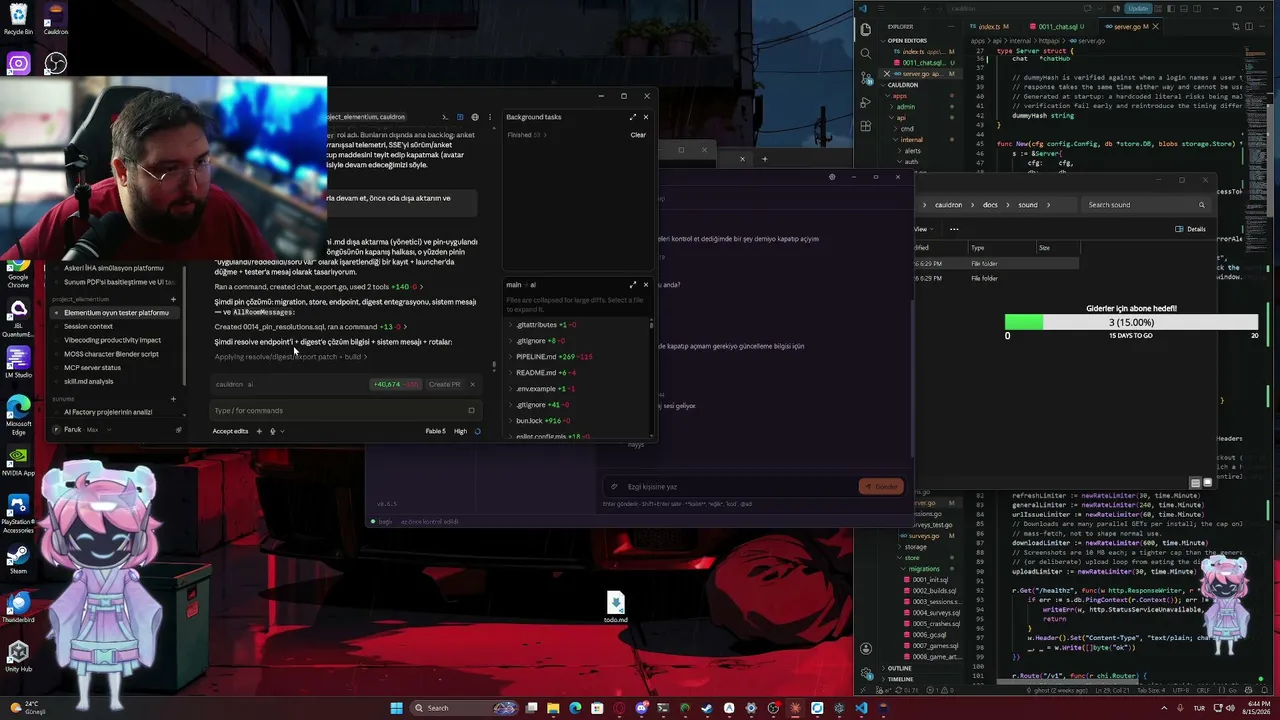Open Source Control in VS Code activity bar
1280x720 pixels.
(866, 76)
